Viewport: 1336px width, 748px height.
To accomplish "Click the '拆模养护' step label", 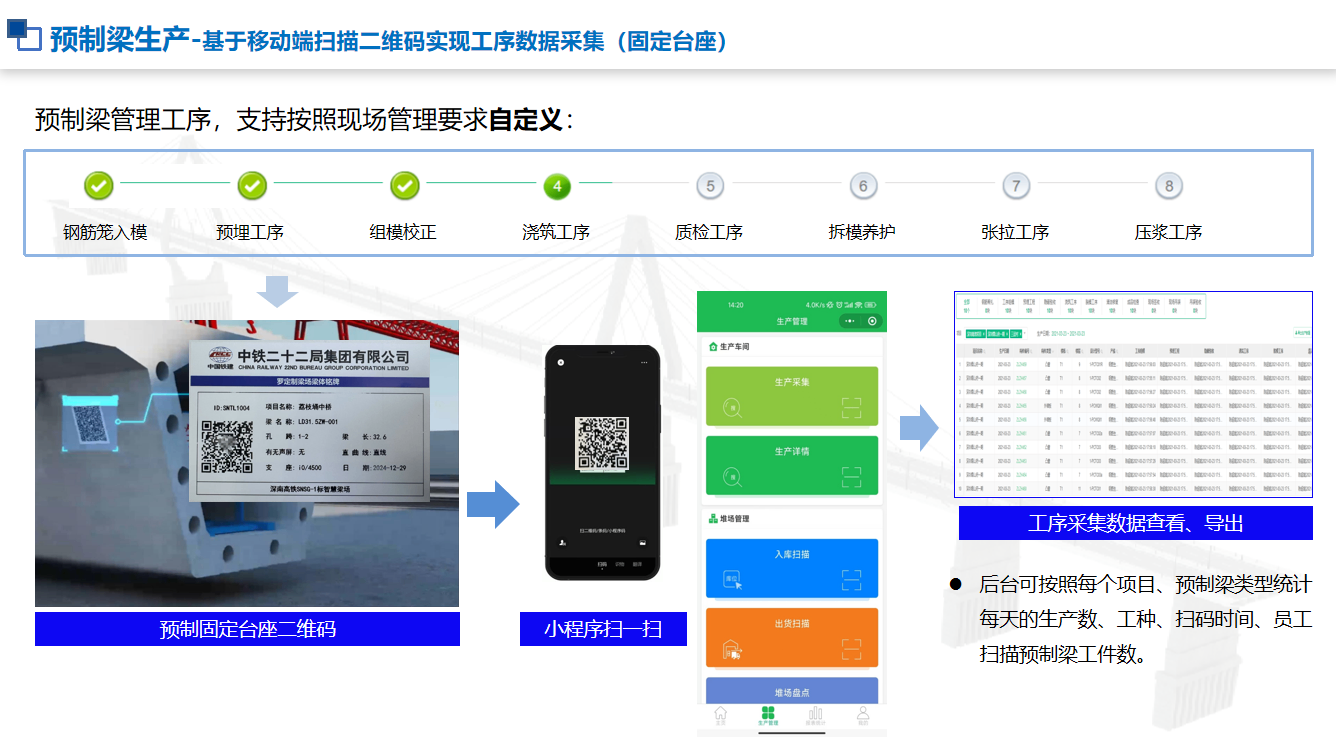I will (x=862, y=232).
